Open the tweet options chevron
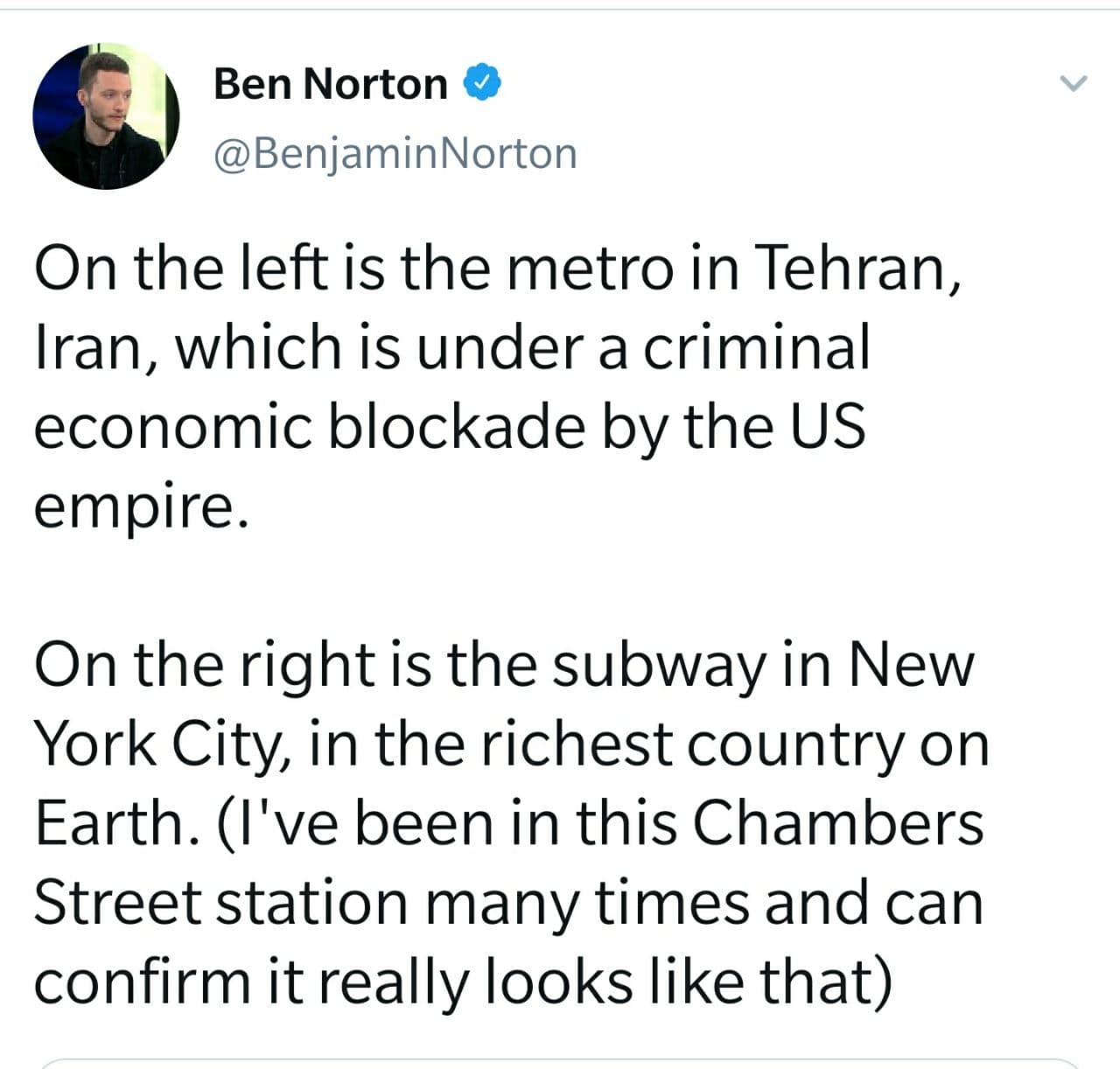This screenshot has width=1120, height=1069. pyautogui.click(x=1073, y=84)
